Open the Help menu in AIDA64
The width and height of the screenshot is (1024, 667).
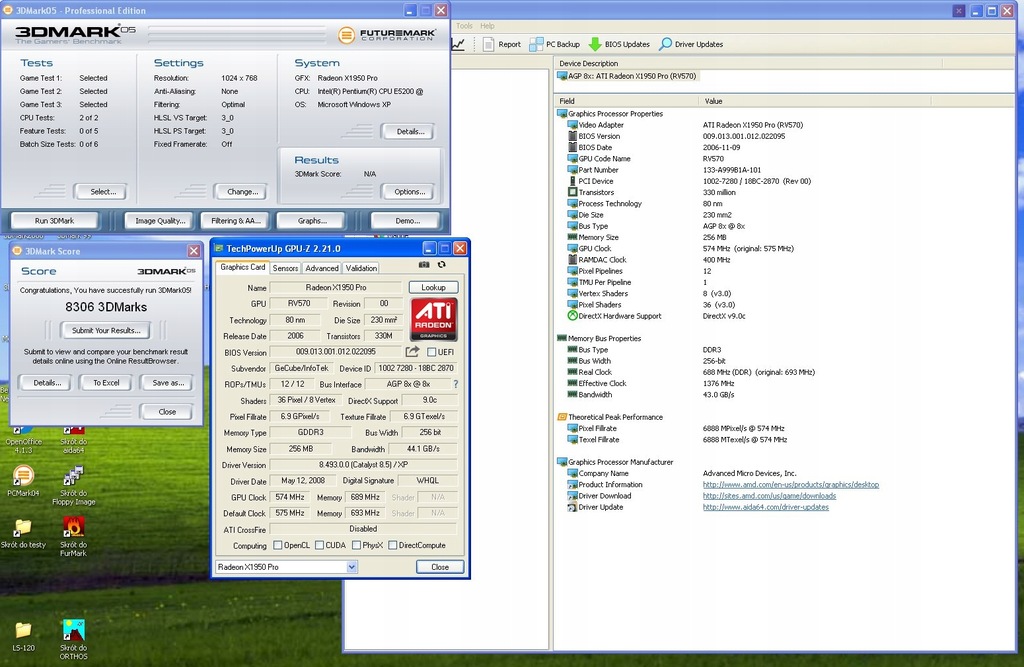487,26
